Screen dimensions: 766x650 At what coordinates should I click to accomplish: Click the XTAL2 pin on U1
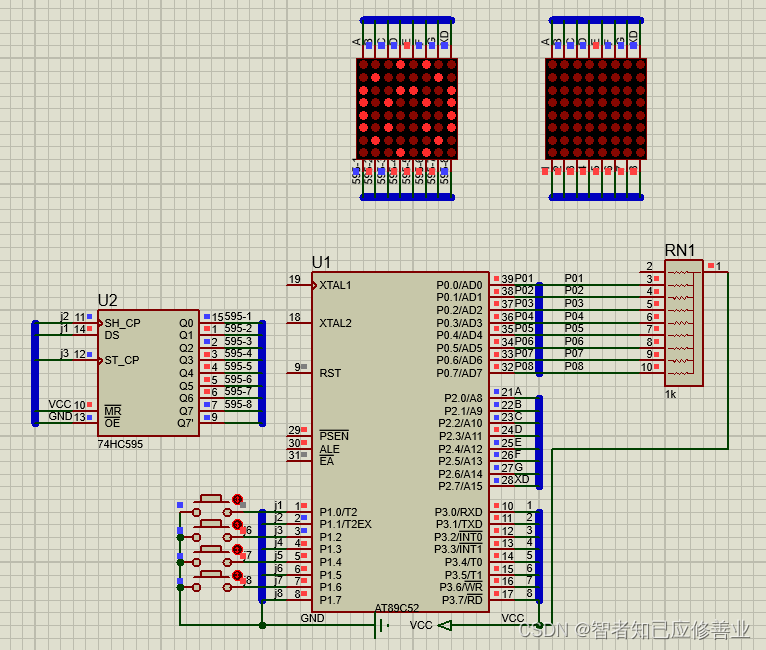pyautogui.click(x=335, y=323)
